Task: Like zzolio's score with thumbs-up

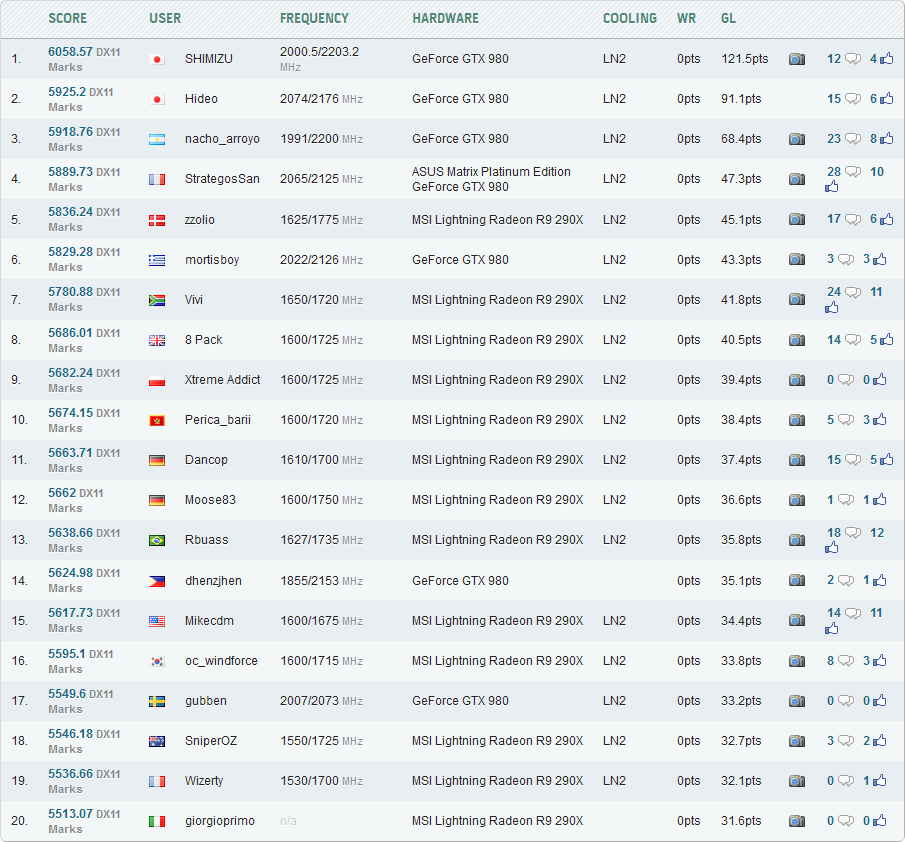Action: [x=887, y=219]
